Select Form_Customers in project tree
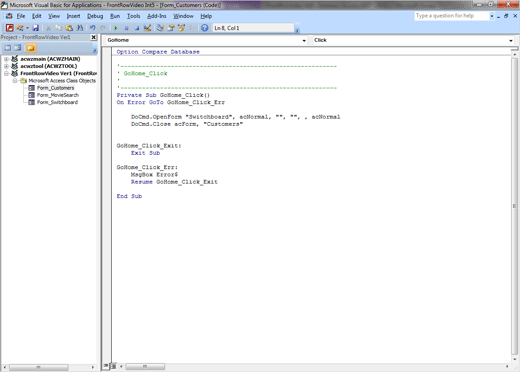The height and width of the screenshot is (372, 520). point(55,88)
